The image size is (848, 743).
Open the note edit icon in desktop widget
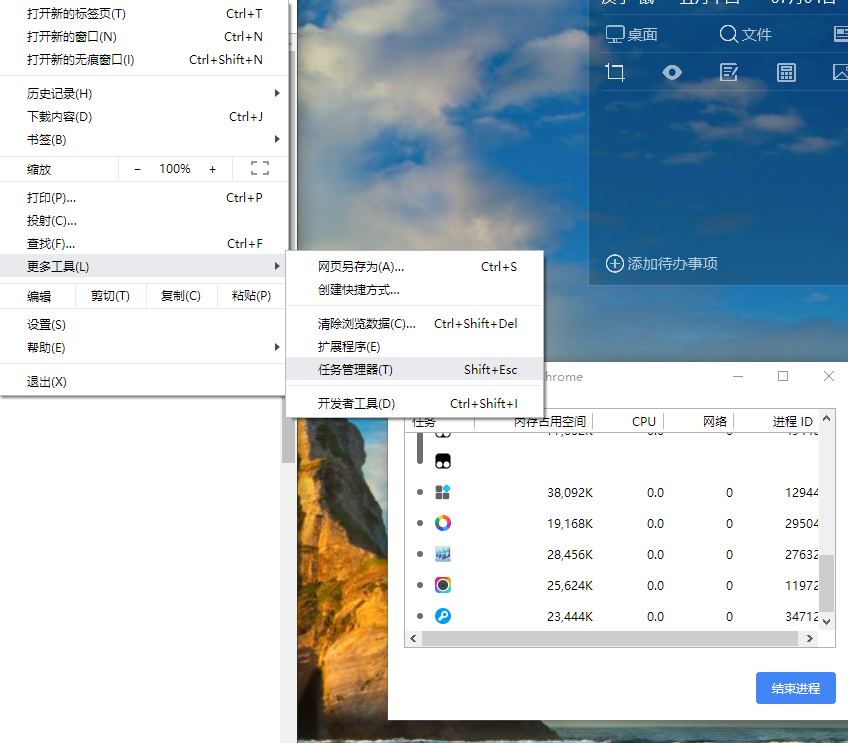point(728,72)
